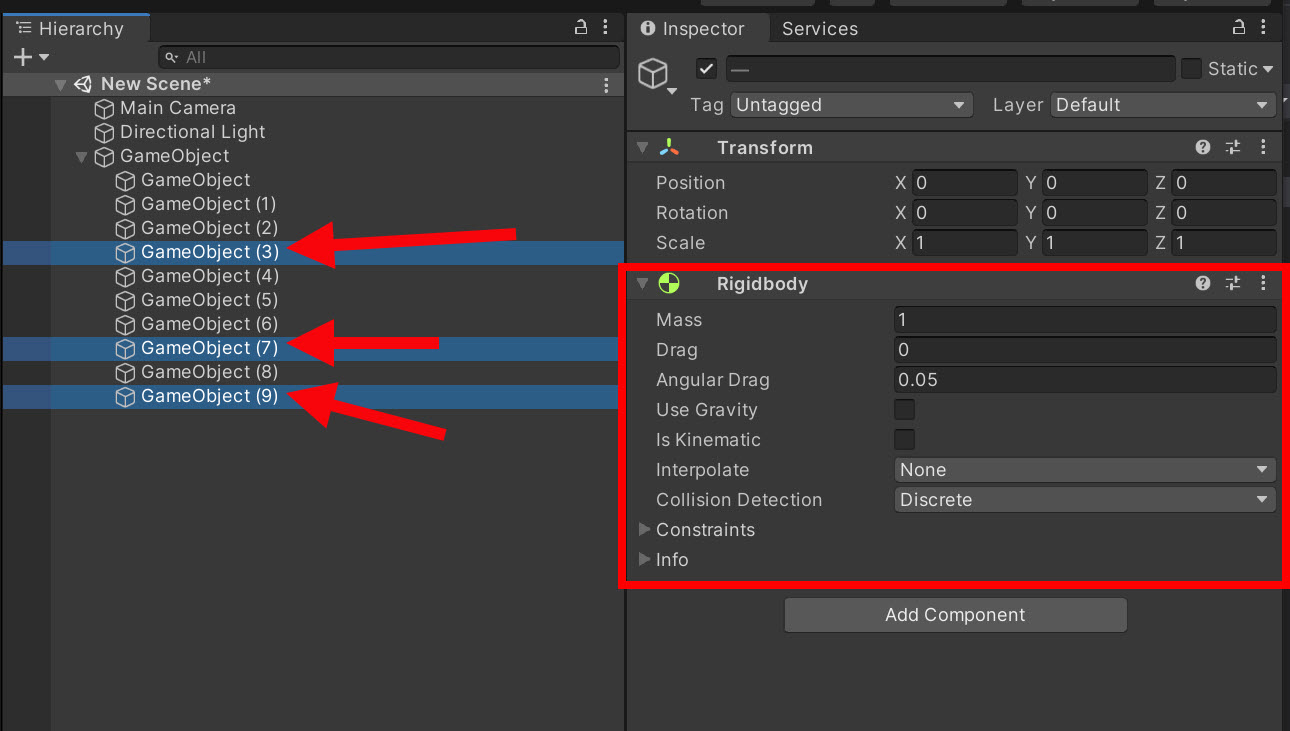Open the Tag dropdown Untagged
The image size is (1290, 731).
coord(851,105)
